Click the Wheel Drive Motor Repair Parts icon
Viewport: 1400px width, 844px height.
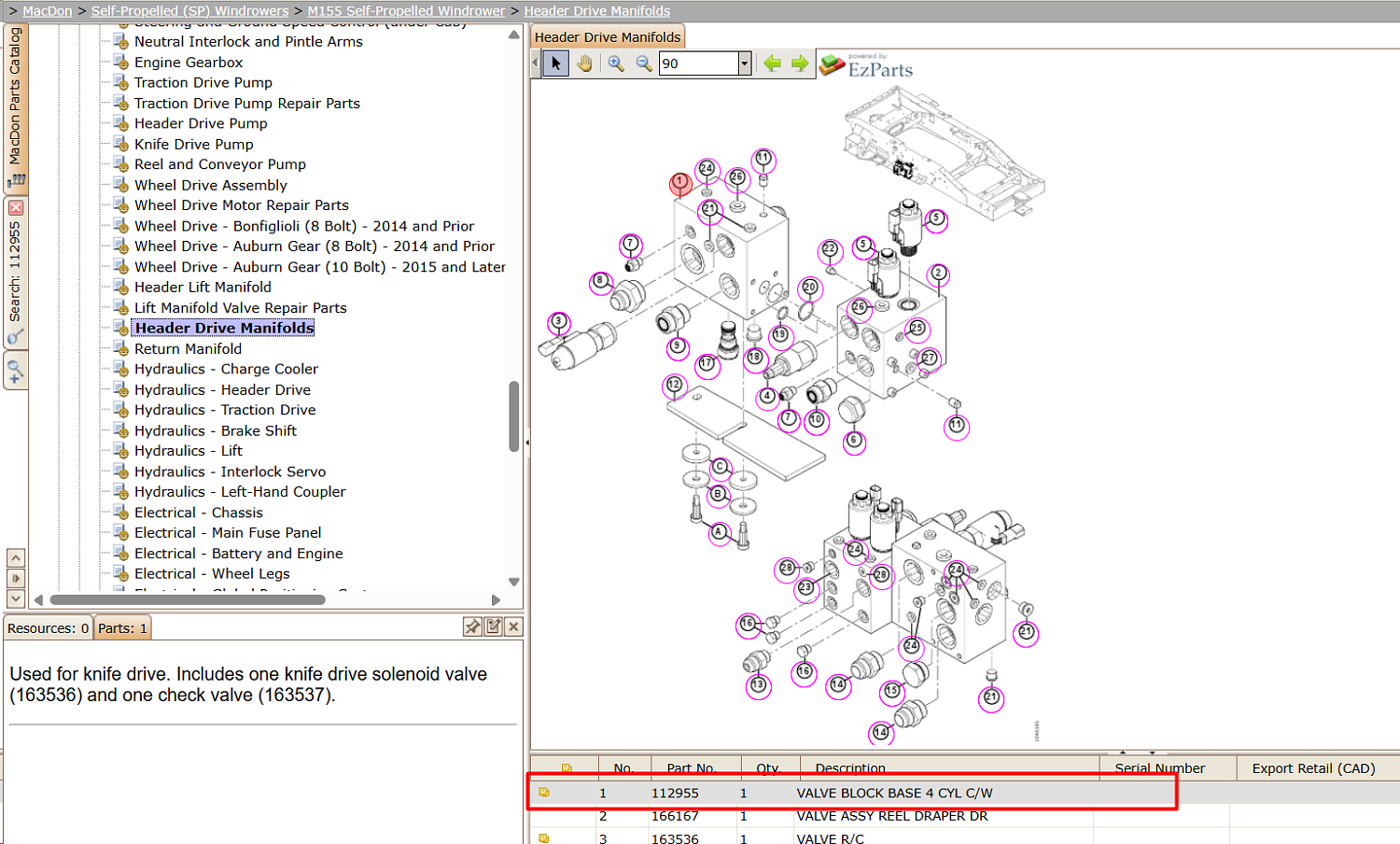click(120, 205)
